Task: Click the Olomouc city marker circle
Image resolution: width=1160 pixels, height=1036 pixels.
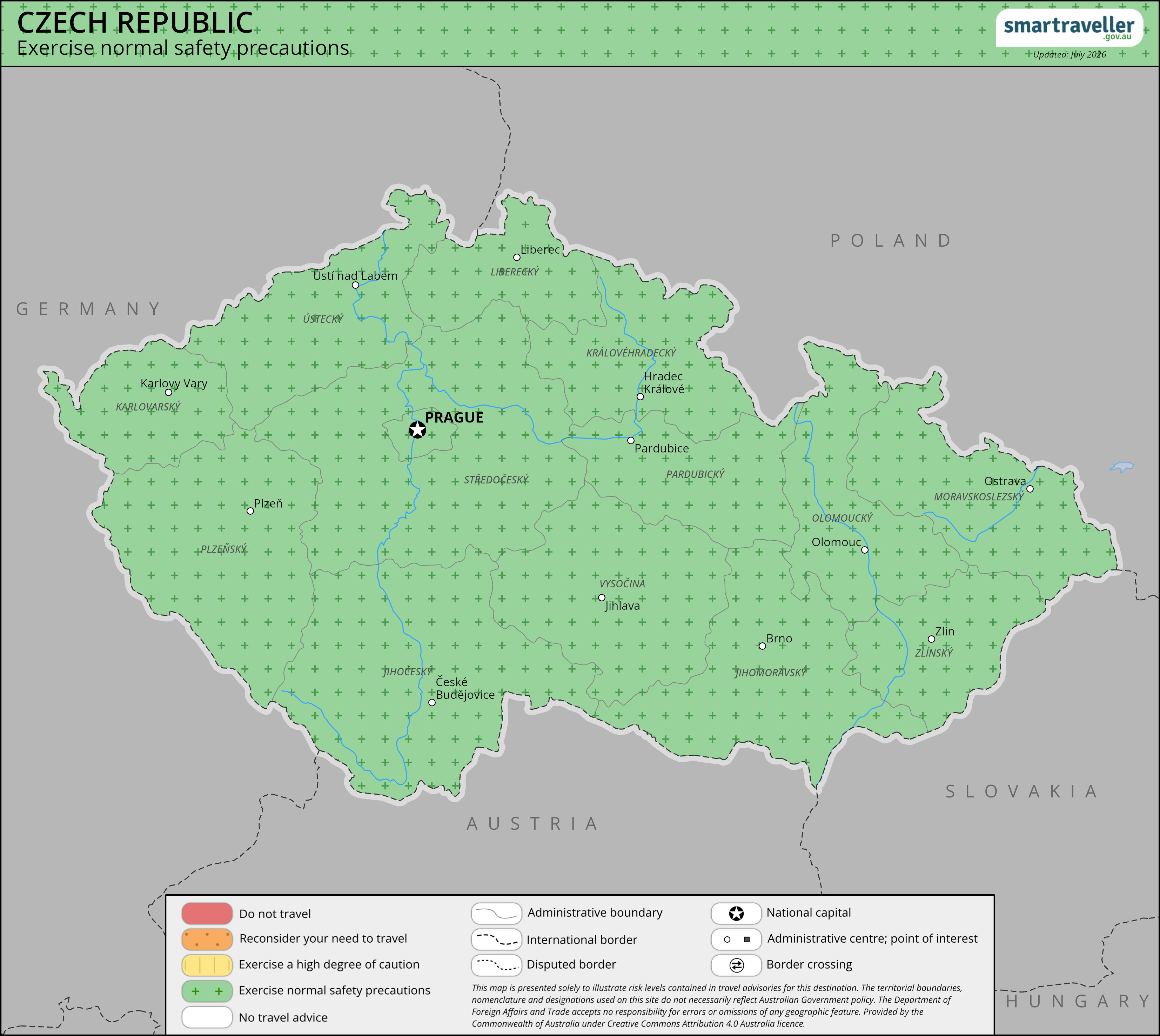Action: click(x=865, y=550)
